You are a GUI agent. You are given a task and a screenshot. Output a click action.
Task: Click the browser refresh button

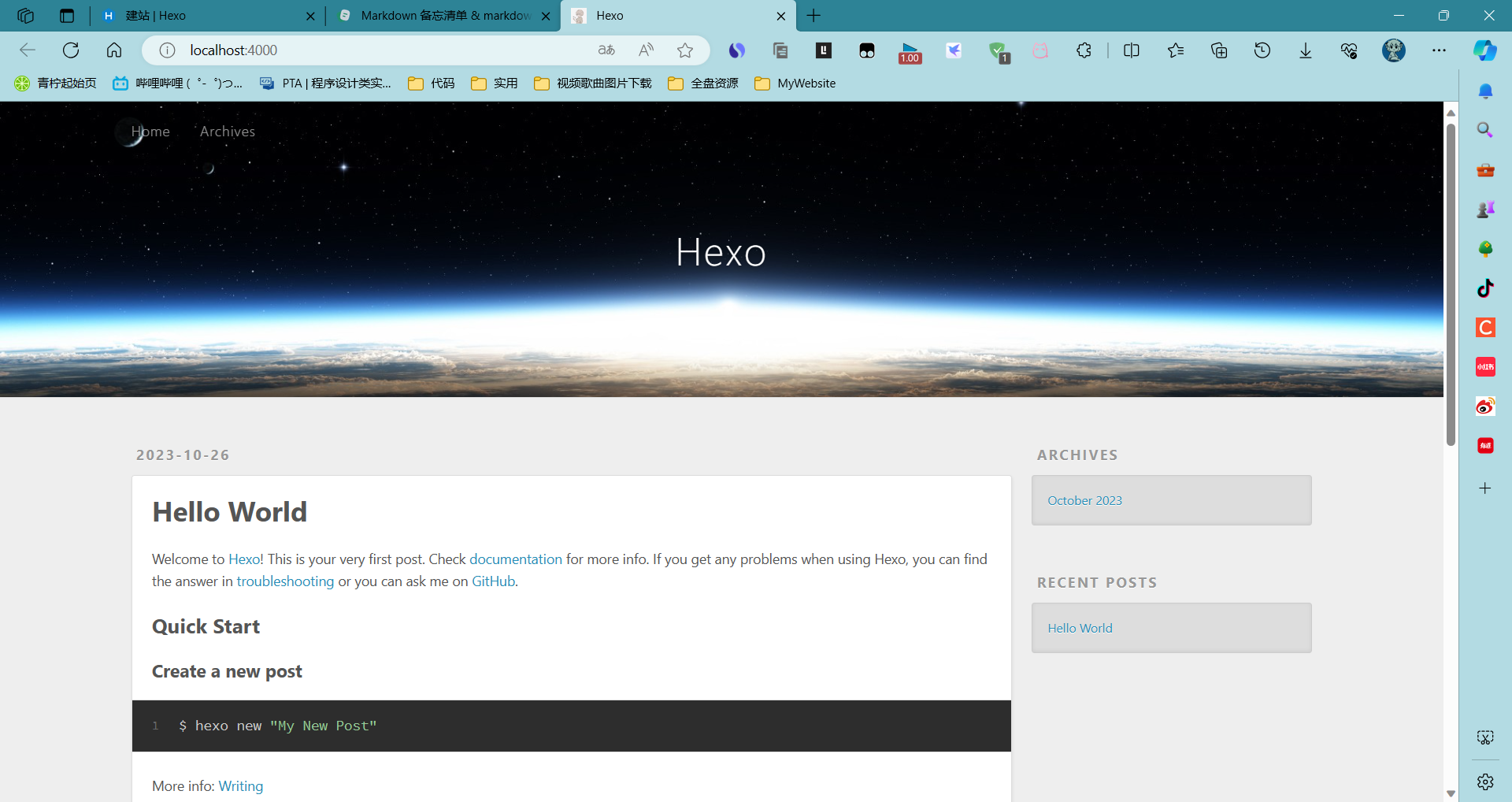[71, 50]
